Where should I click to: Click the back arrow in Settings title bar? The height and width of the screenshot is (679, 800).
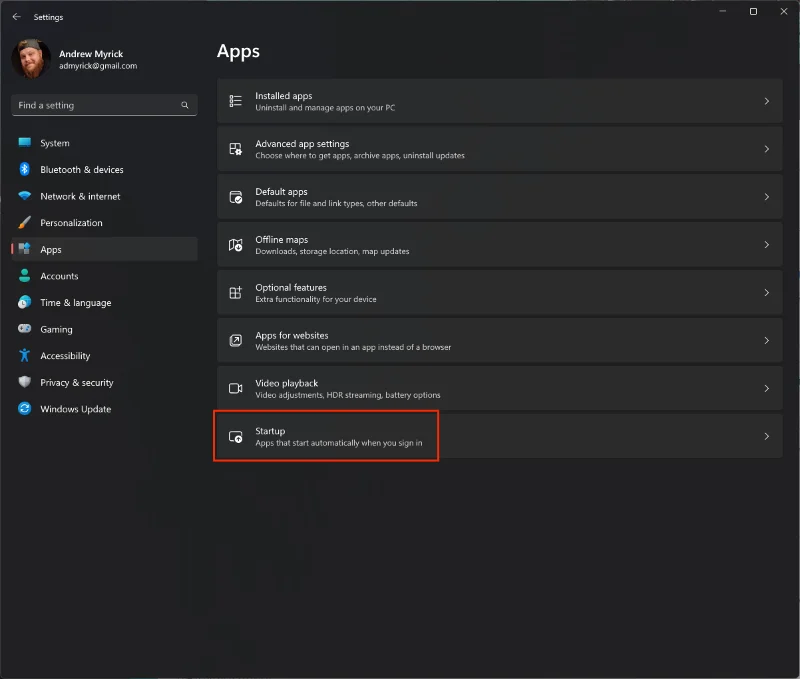tap(16, 17)
